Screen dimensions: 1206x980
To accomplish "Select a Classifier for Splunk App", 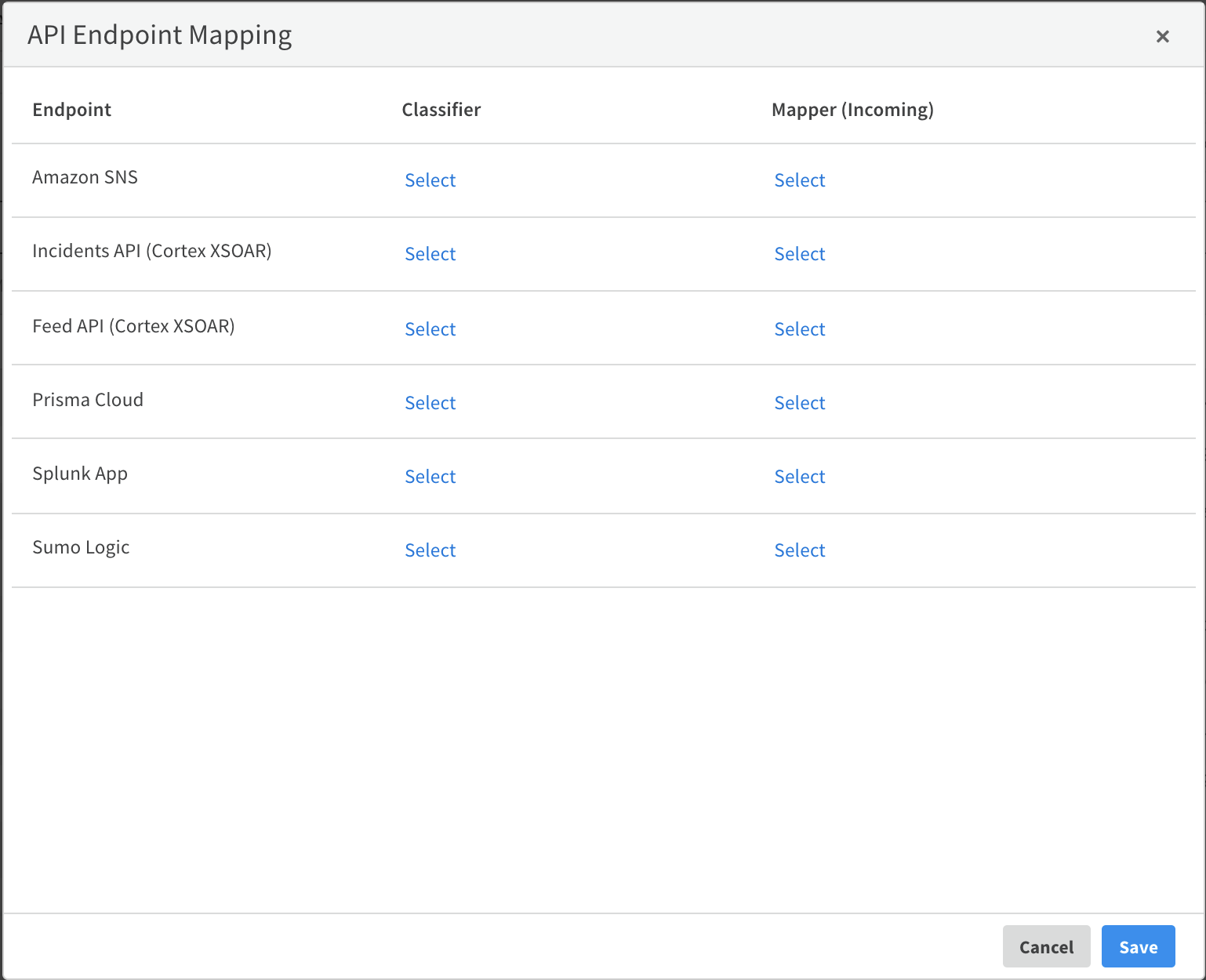I will point(430,476).
